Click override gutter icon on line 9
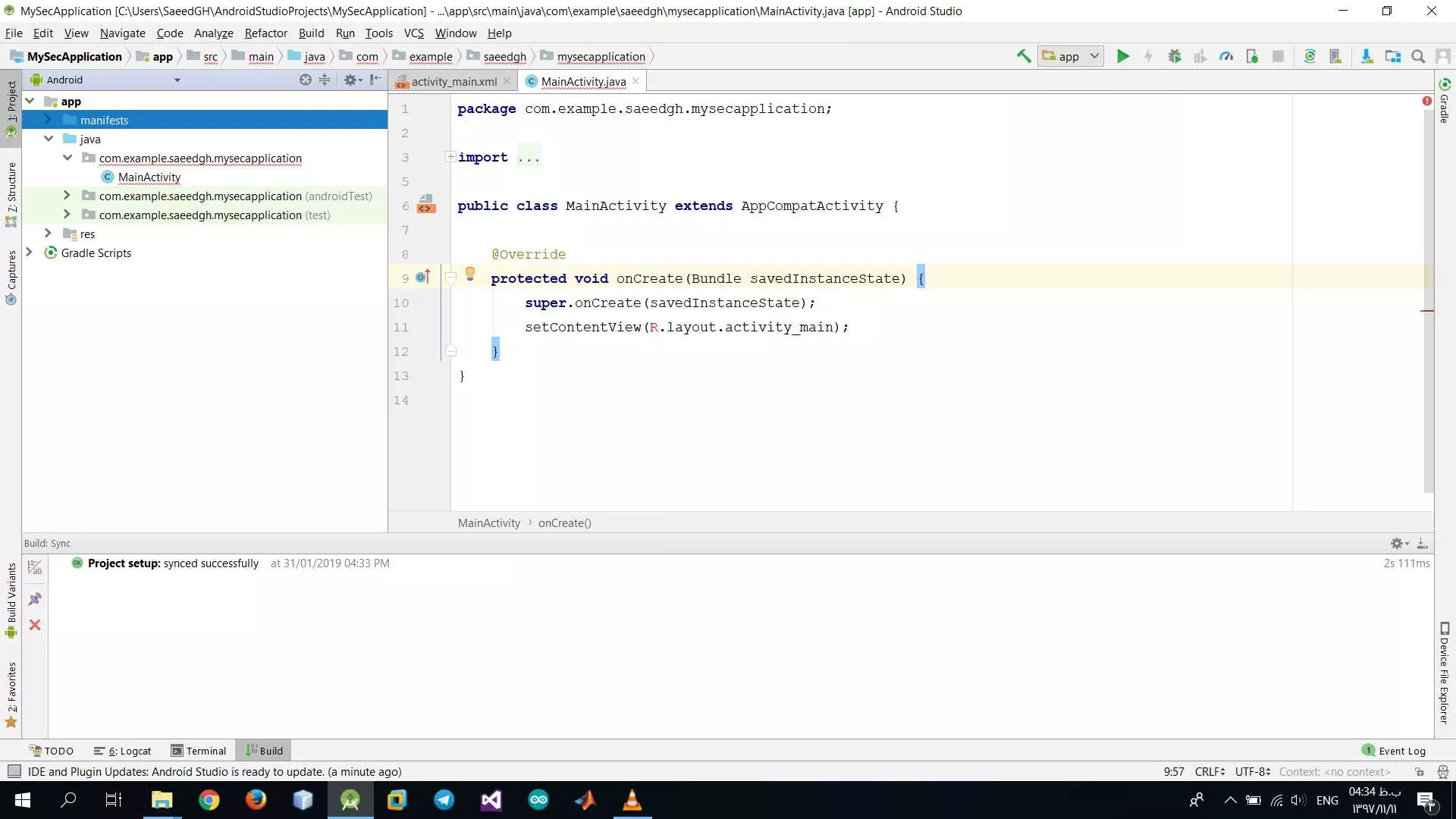Image resolution: width=1456 pixels, height=819 pixels. coord(423,278)
